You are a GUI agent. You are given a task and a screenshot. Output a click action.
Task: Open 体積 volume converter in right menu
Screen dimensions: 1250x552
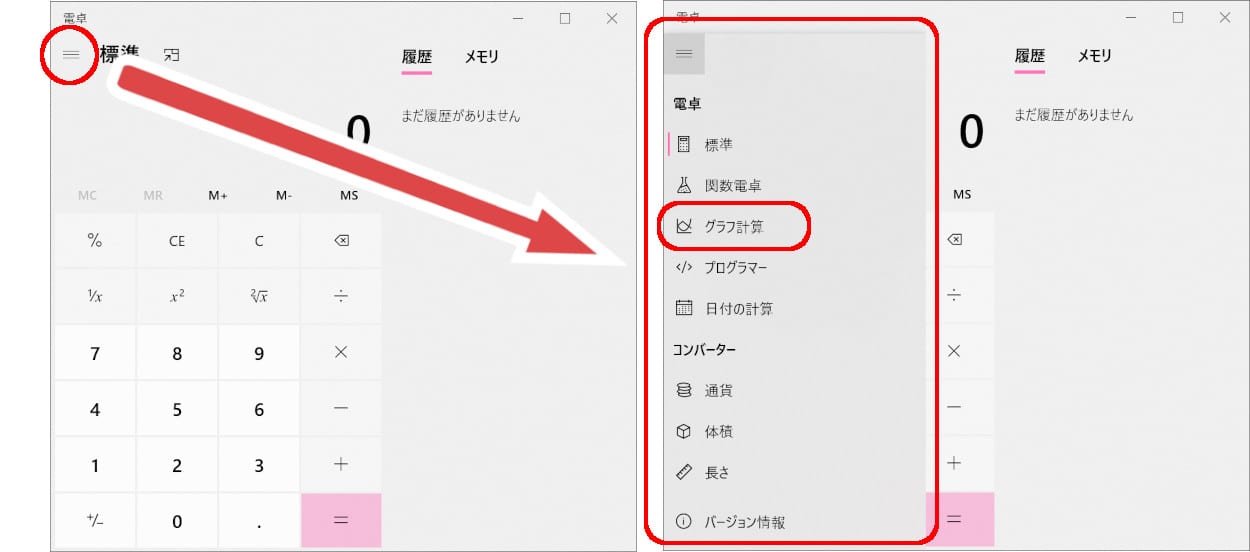[x=793, y=432]
